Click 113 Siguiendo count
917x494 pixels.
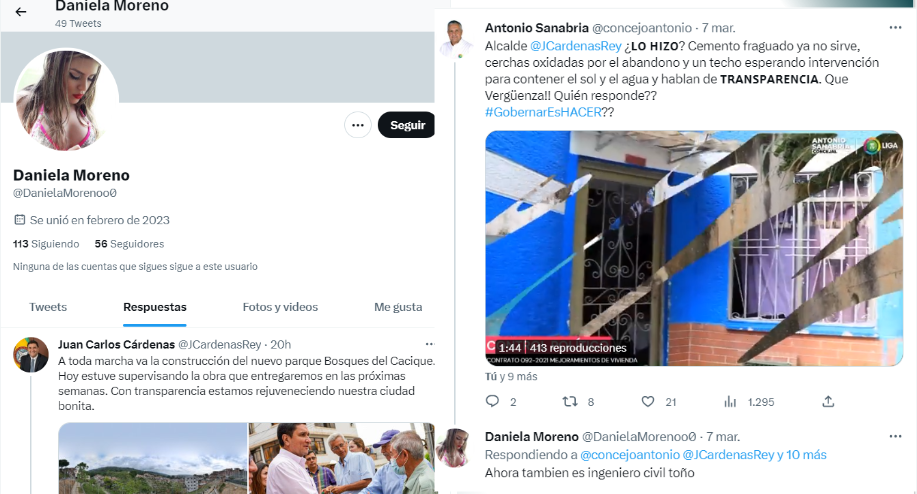click(46, 244)
